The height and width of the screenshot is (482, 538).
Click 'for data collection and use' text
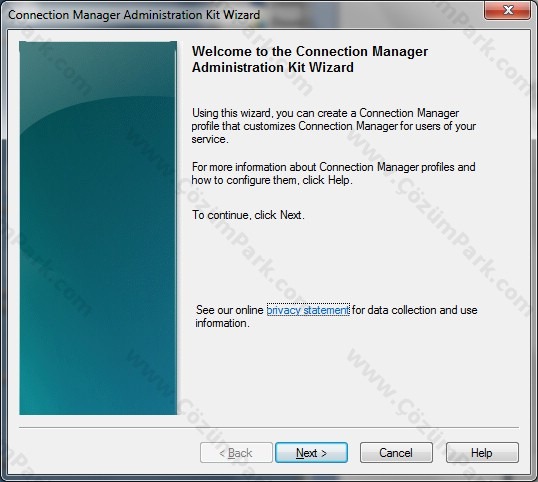[x=414, y=310]
